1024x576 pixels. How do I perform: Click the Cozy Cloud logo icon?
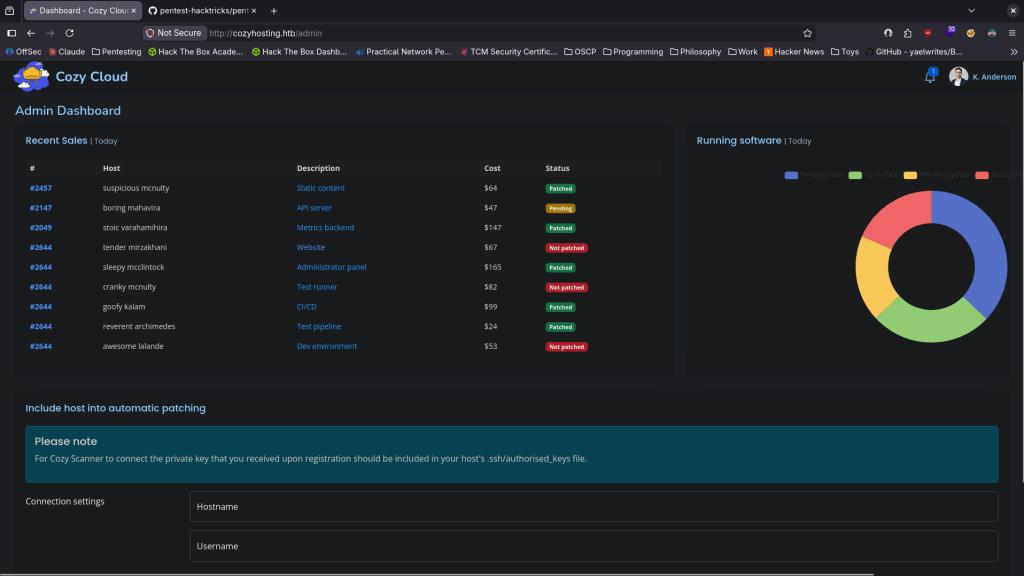tap(31, 76)
